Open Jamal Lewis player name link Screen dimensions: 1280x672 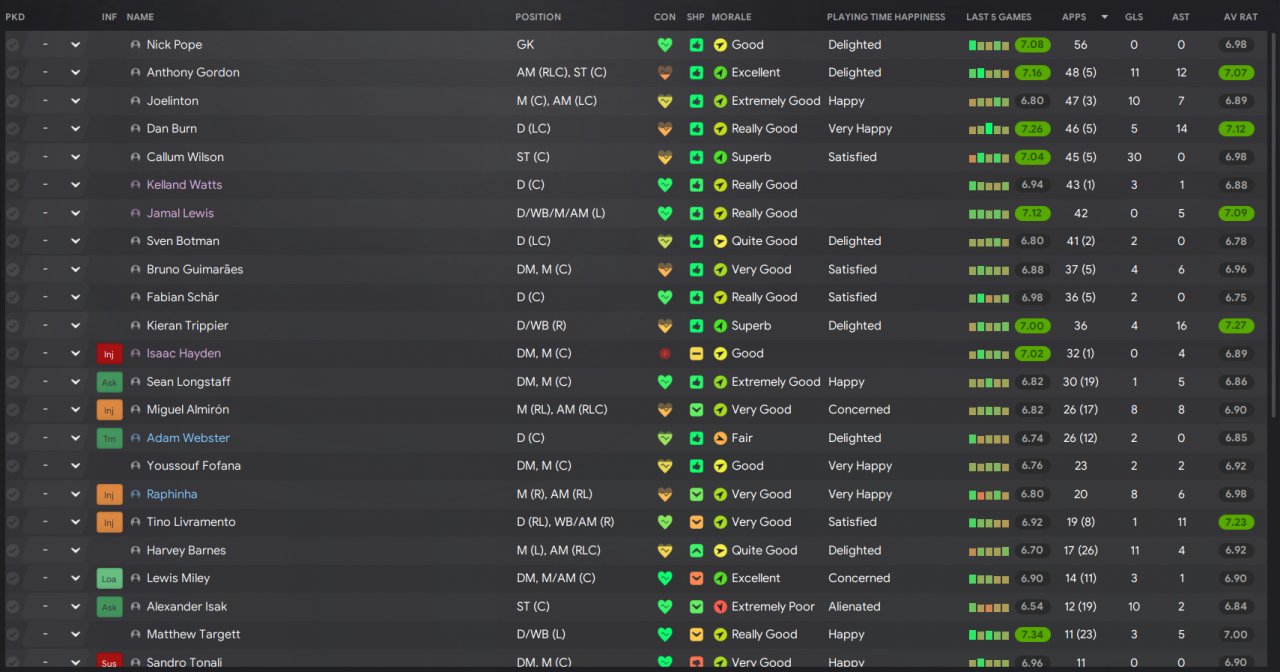180,213
